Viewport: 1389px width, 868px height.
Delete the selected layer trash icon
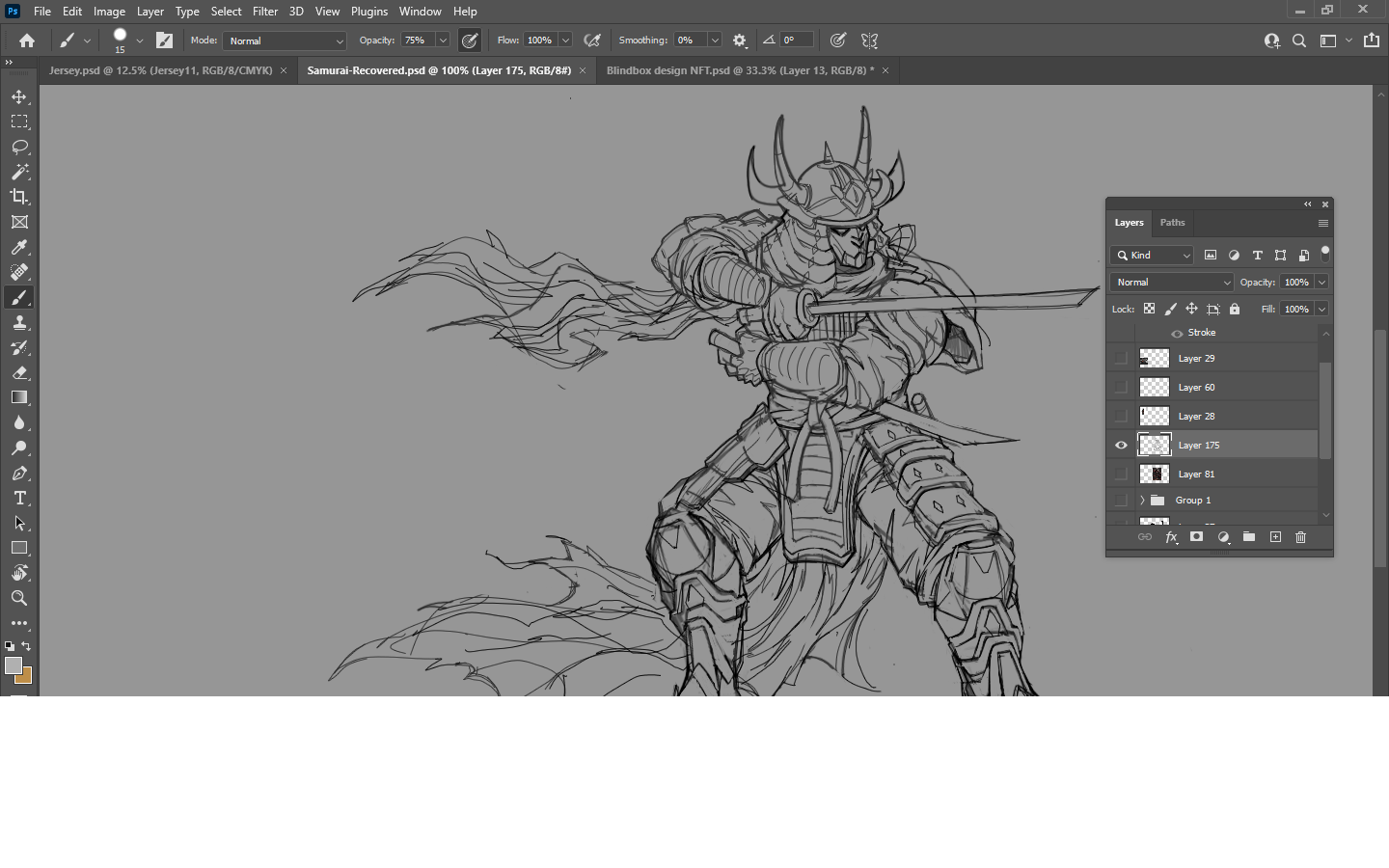pos(1300,537)
